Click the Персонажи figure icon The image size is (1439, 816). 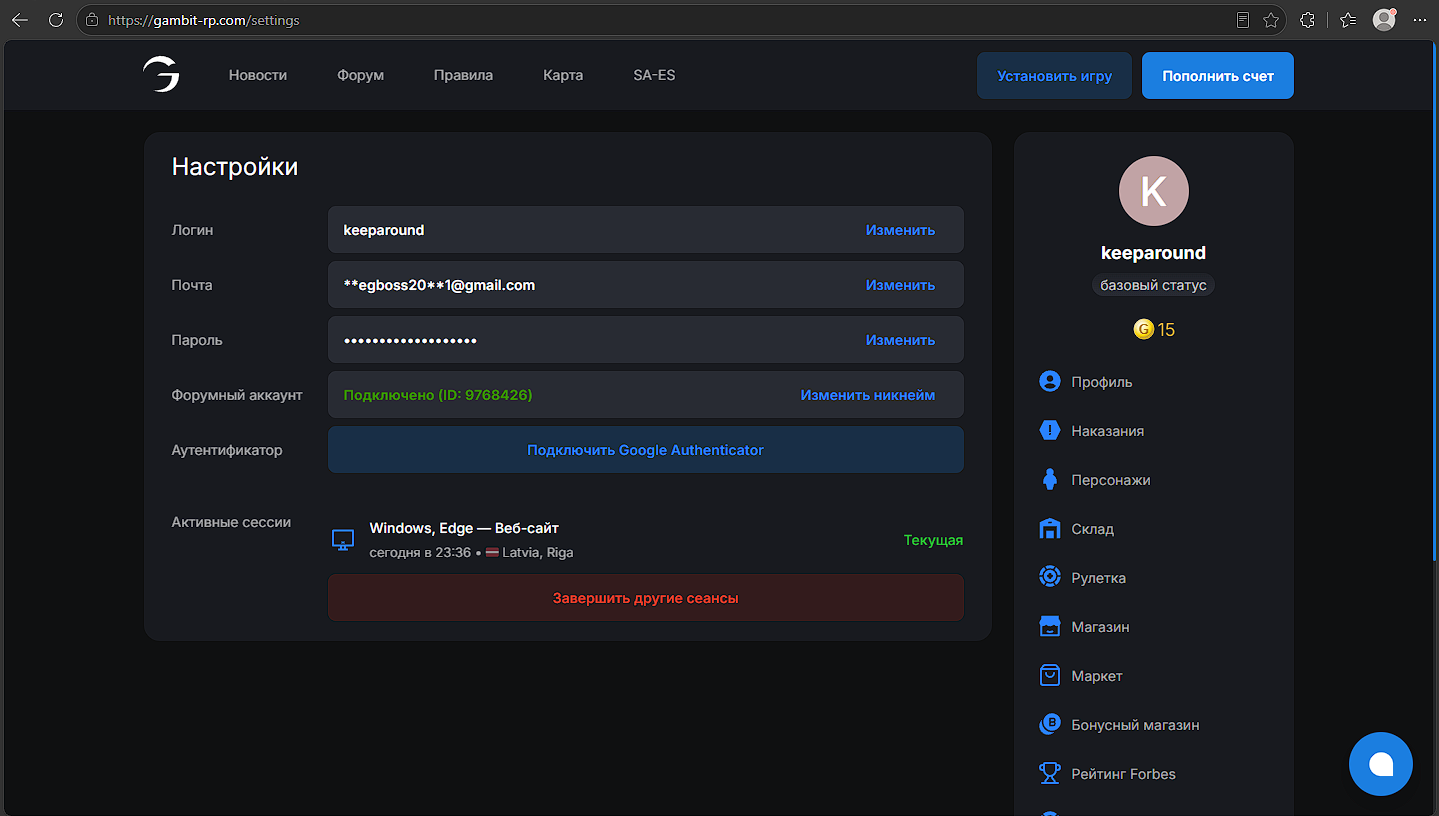[x=1049, y=479]
